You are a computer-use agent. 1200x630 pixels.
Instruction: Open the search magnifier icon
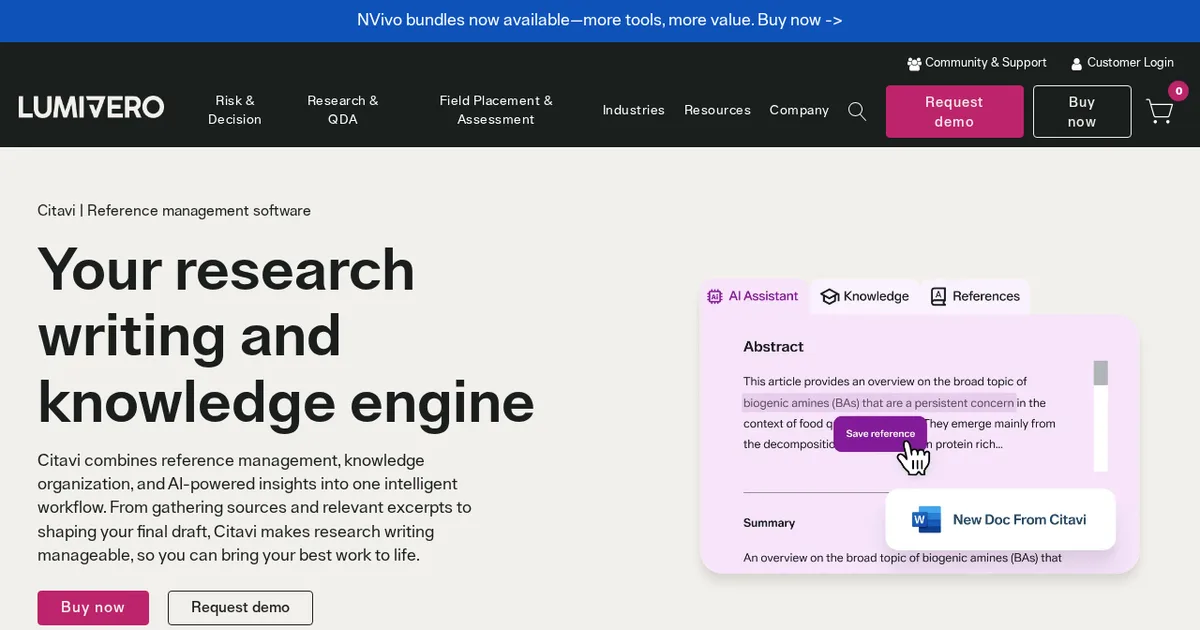[857, 111]
